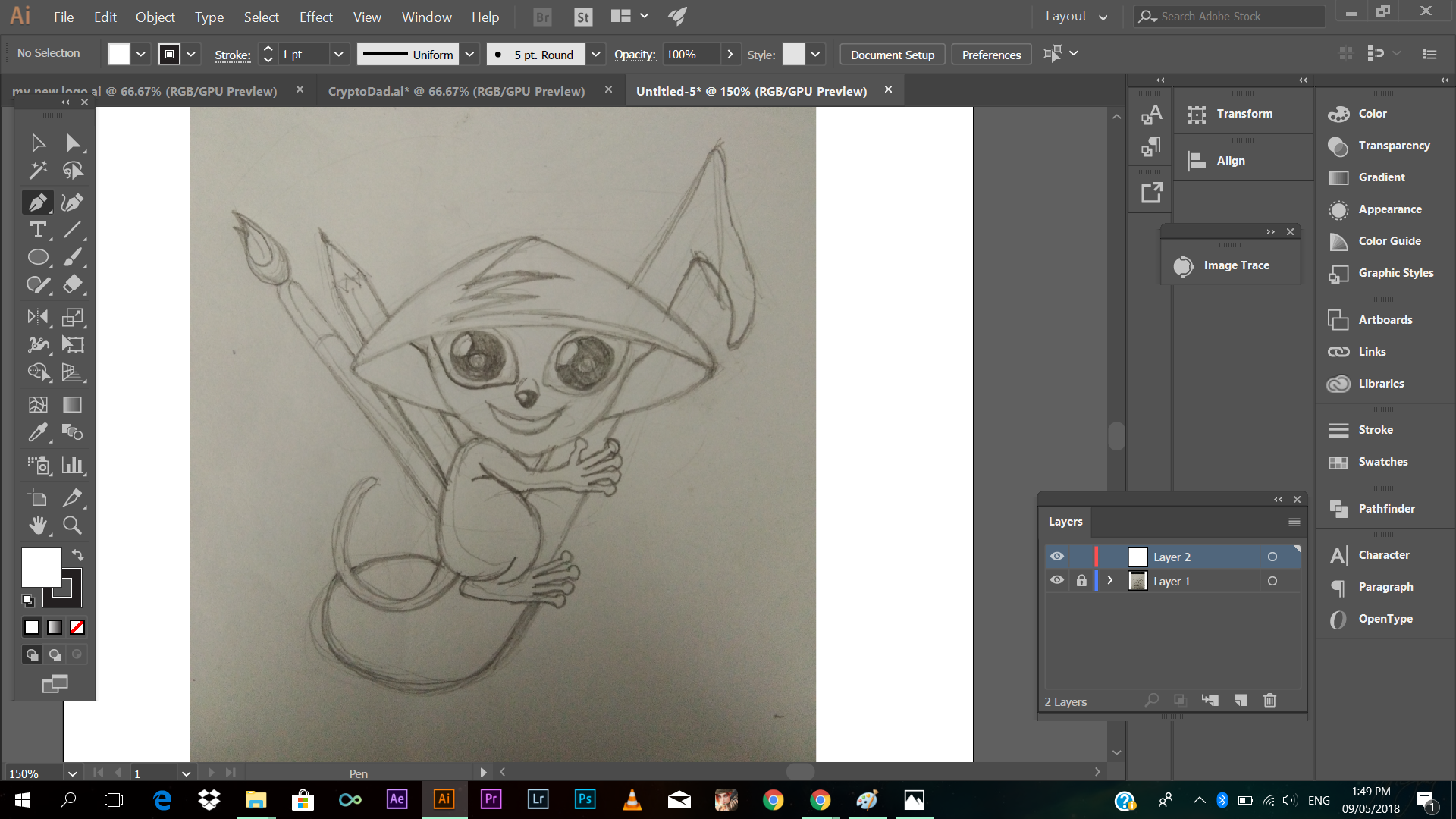The height and width of the screenshot is (819, 1456).
Task: Delete selected layer with trash icon
Action: [x=1270, y=700]
